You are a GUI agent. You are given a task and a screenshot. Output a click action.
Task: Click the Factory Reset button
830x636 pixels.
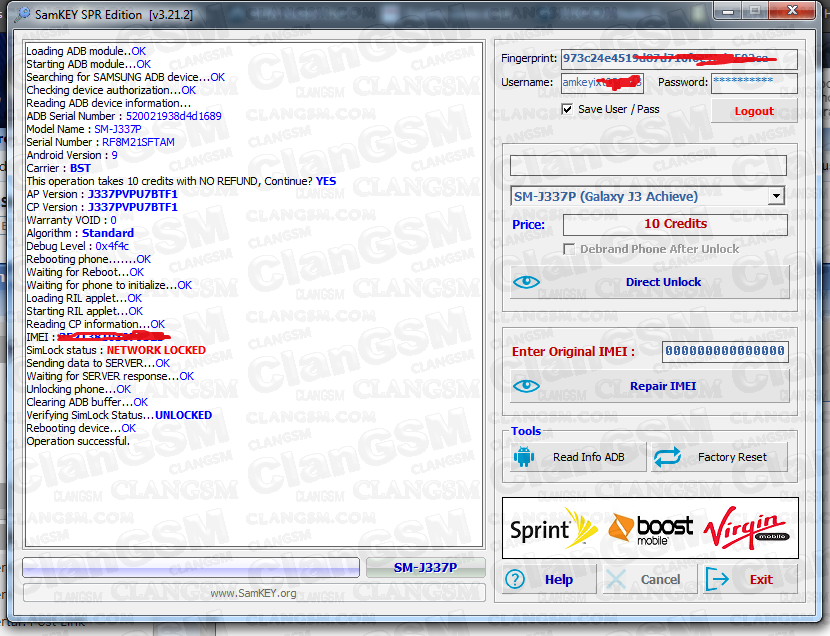720,457
